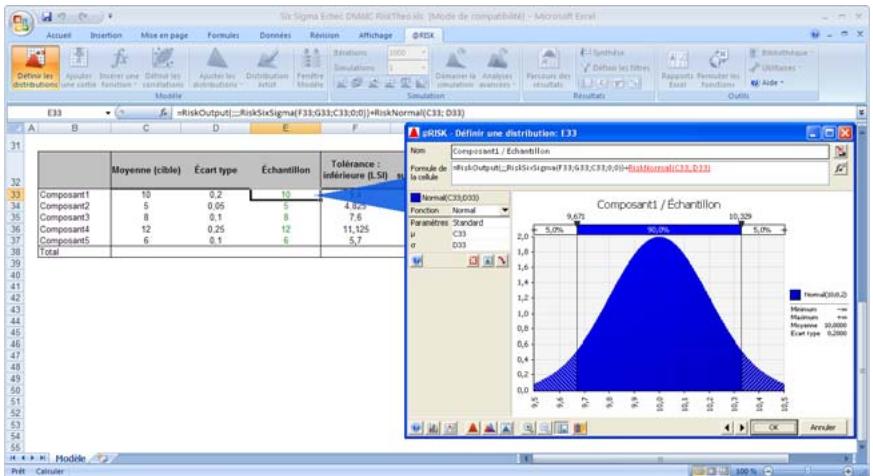
Task: Click the red curve icon under the parameters
Action: [x=502, y=261]
